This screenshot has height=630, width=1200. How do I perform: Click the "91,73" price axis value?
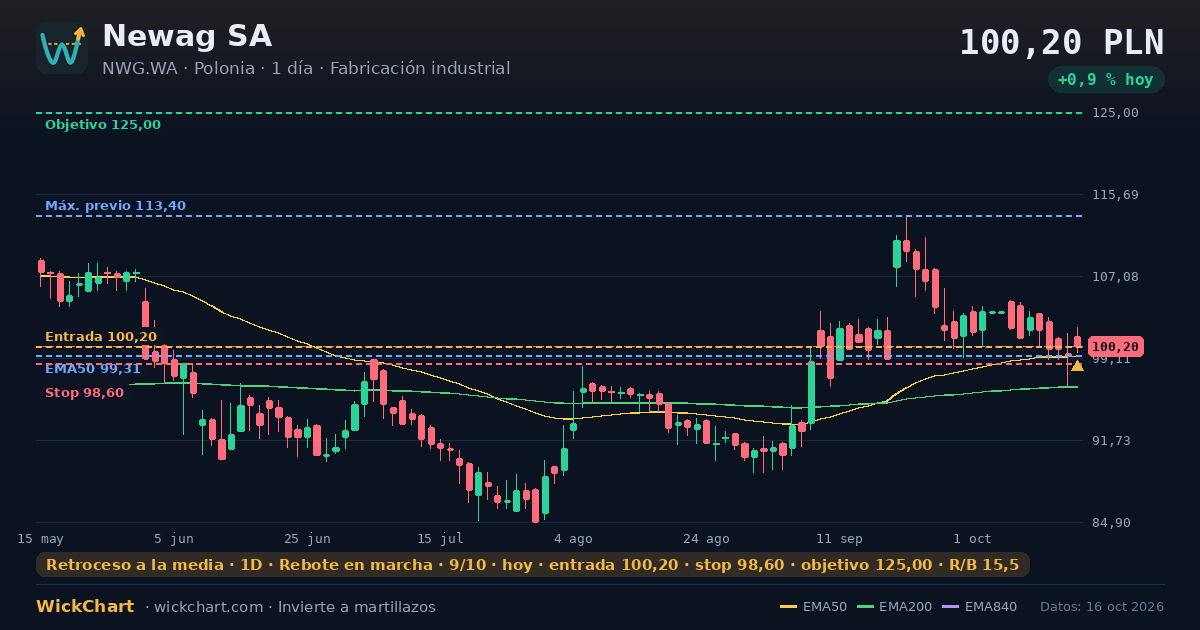click(x=1111, y=441)
